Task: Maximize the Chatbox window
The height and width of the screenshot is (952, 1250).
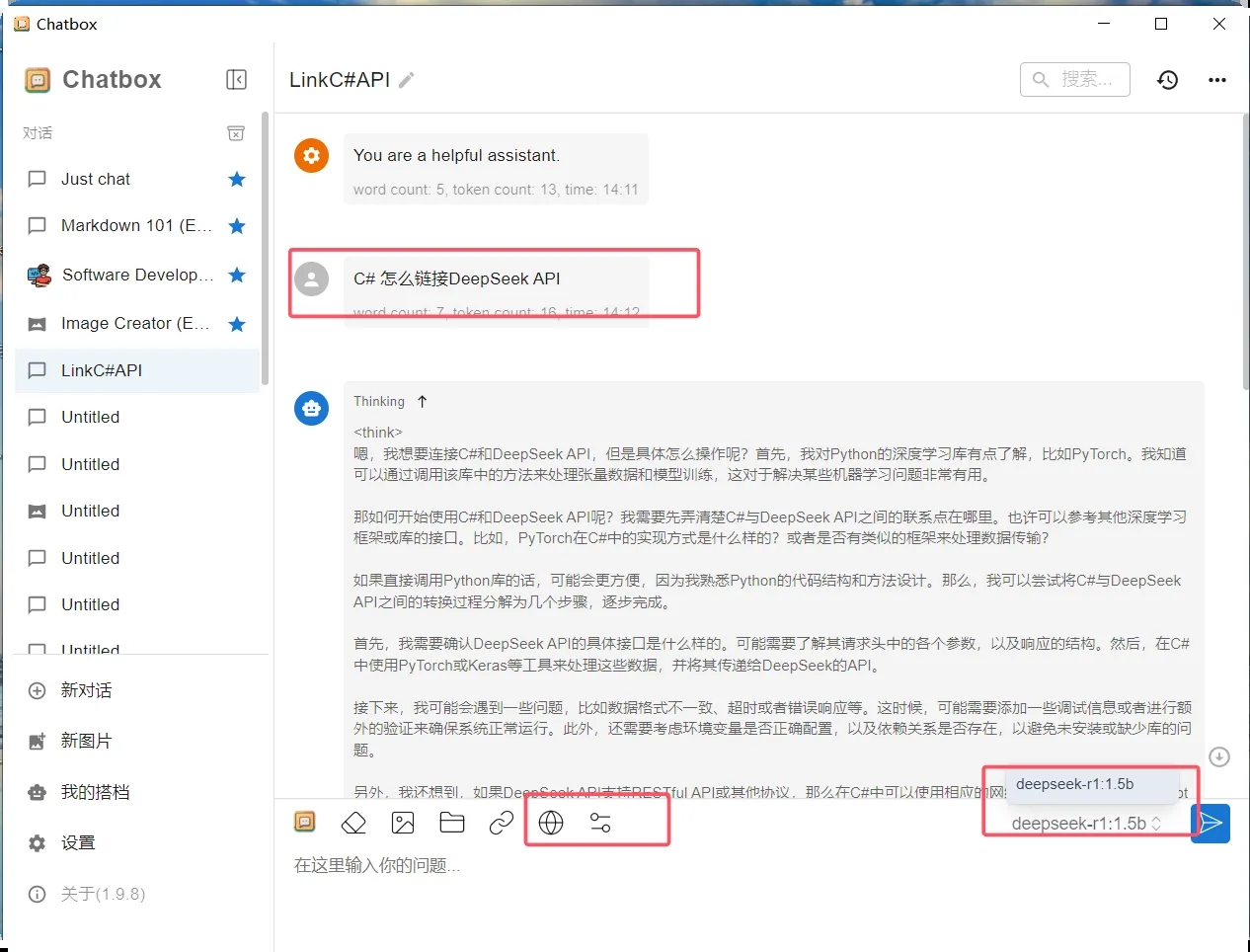Action: (x=1161, y=24)
